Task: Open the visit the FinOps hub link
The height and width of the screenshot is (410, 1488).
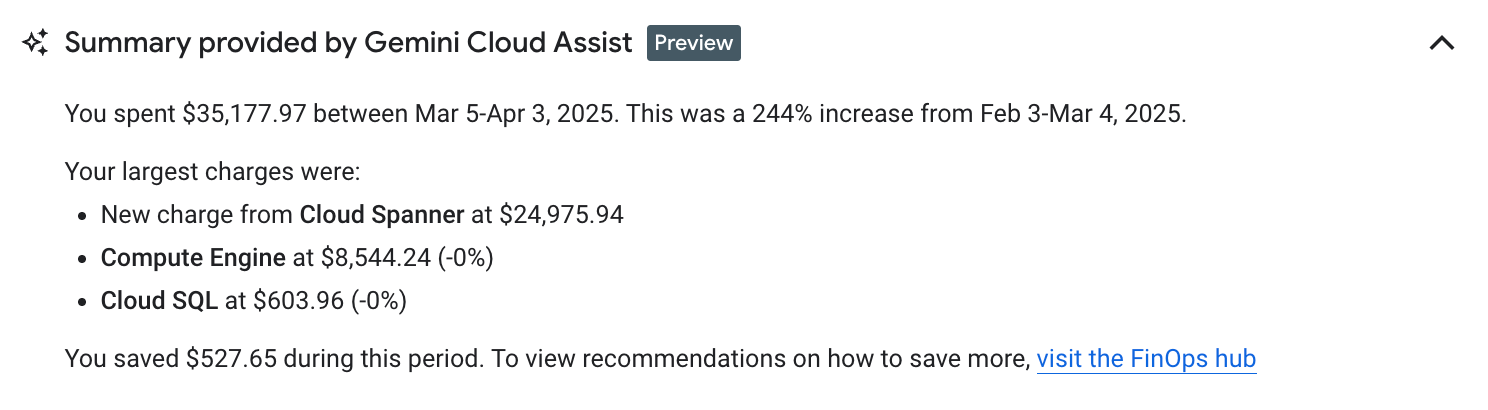Action: tap(1146, 359)
